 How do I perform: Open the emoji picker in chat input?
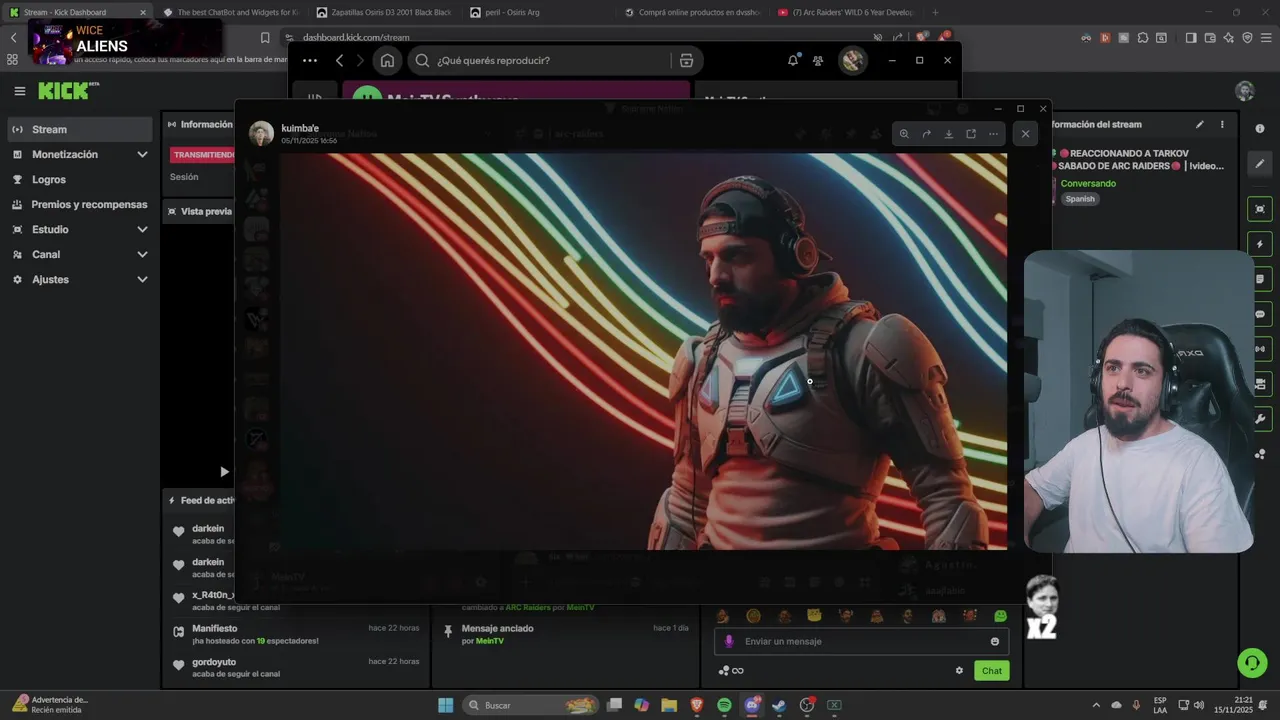(995, 641)
